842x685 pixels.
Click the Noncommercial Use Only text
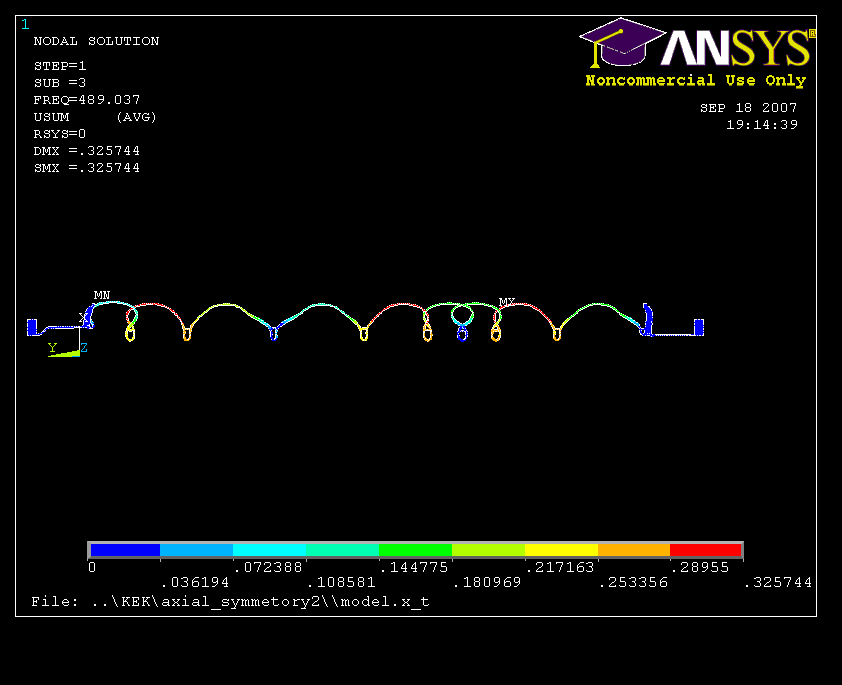(x=696, y=81)
